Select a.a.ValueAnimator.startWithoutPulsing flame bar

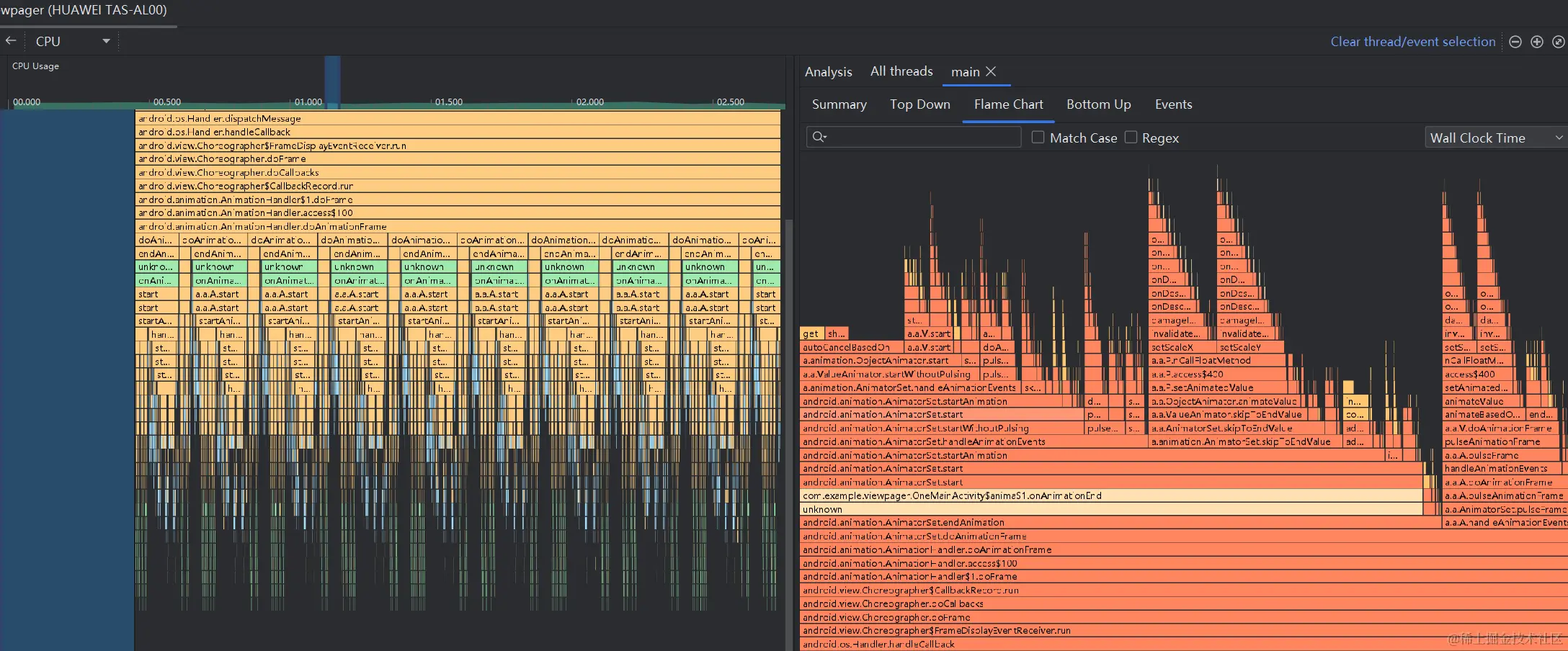point(890,374)
